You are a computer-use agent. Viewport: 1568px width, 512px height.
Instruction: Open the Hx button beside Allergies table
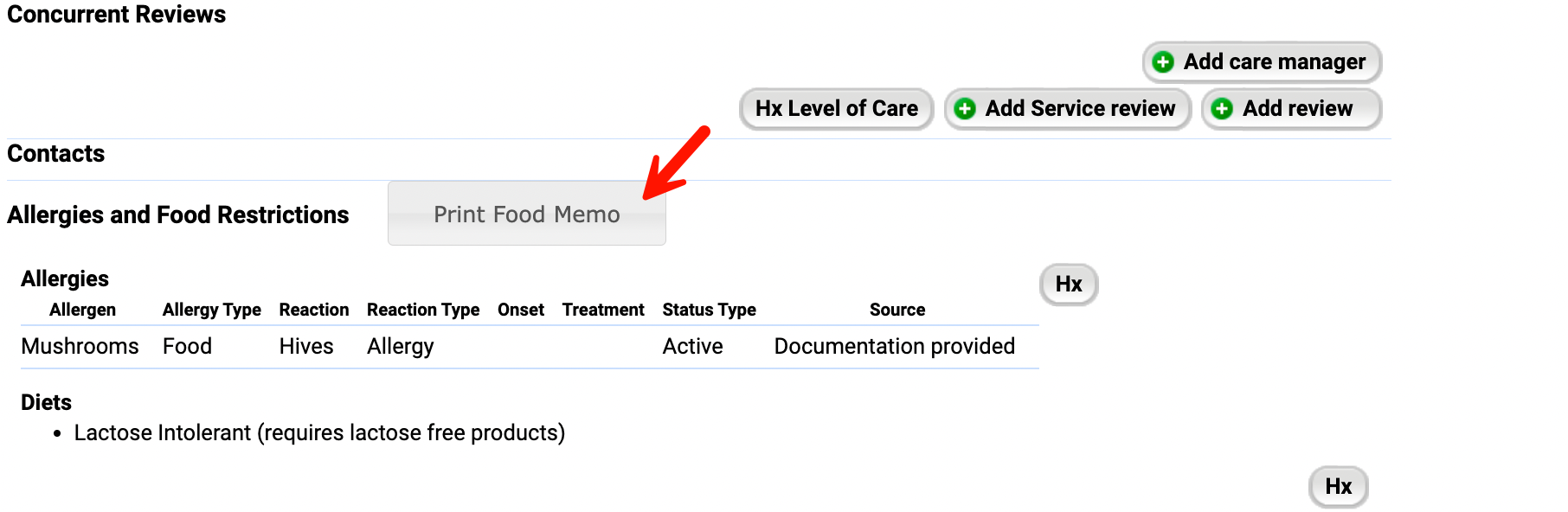click(1069, 285)
